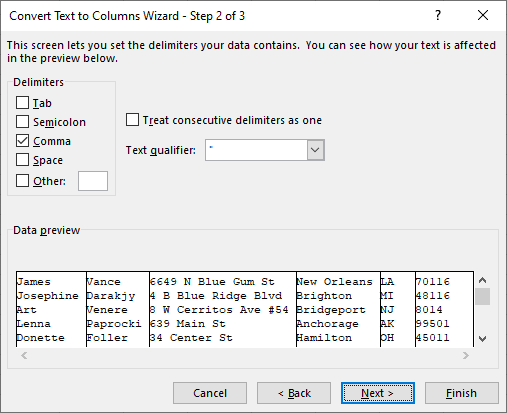Viewport: 507px width, 413px height.
Task: Enable the Other delimiter checkbox
Action: 22,181
